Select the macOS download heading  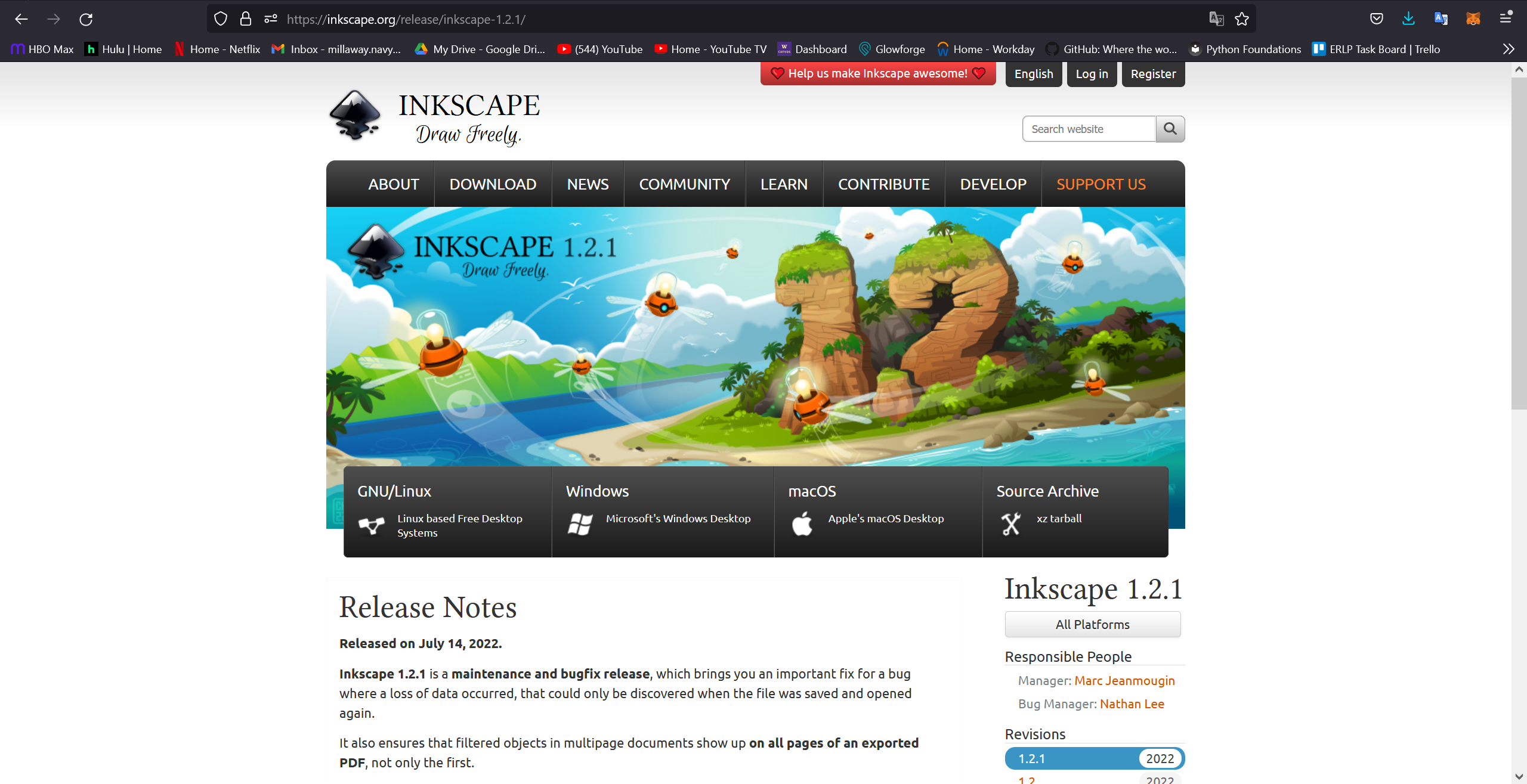[812, 491]
